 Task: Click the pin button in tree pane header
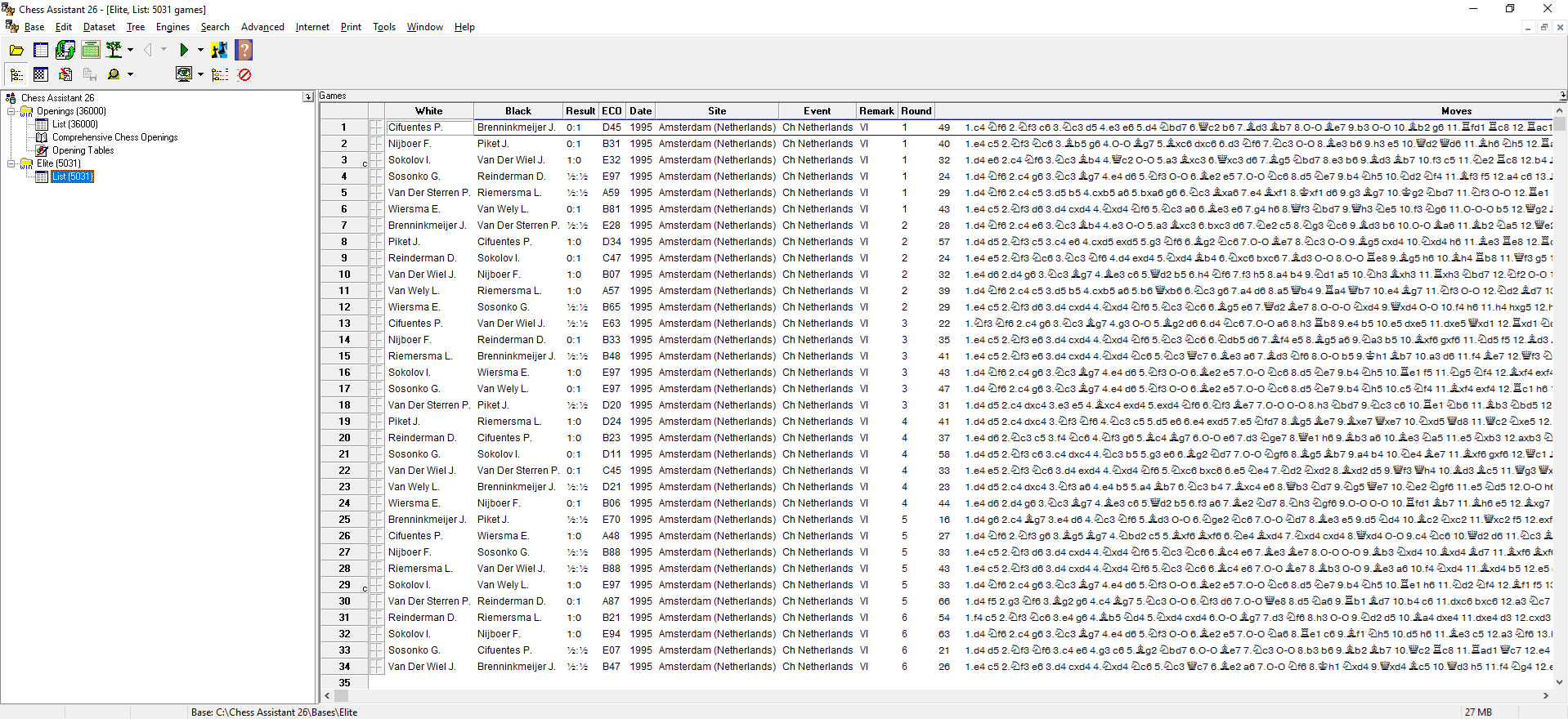click(x=308, y=97)
